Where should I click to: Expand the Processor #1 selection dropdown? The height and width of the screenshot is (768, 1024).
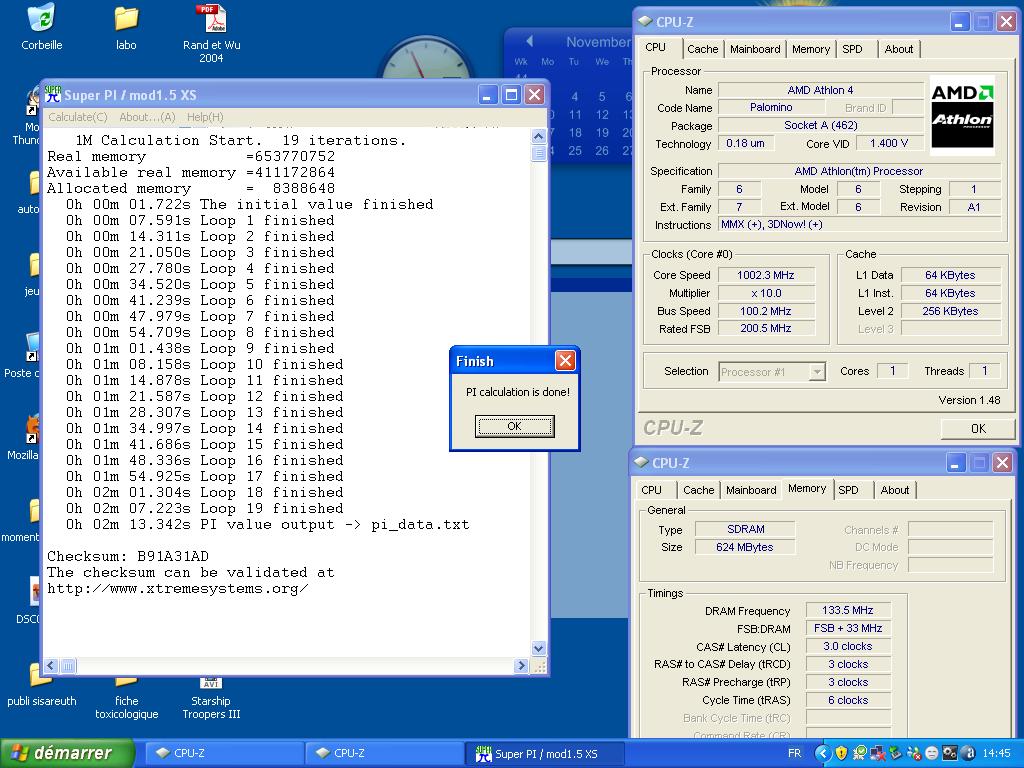(x=816, y=372)
